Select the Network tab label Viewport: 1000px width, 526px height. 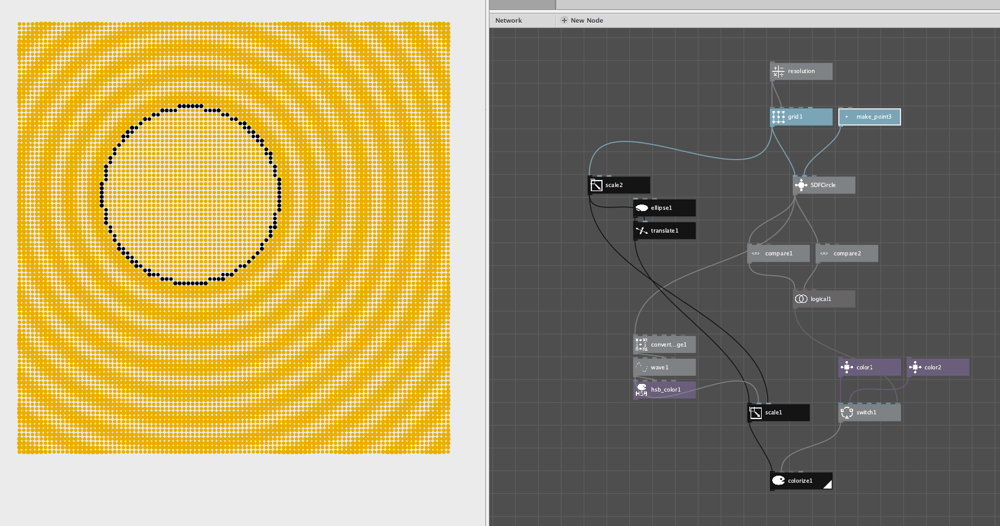point(508,20)
